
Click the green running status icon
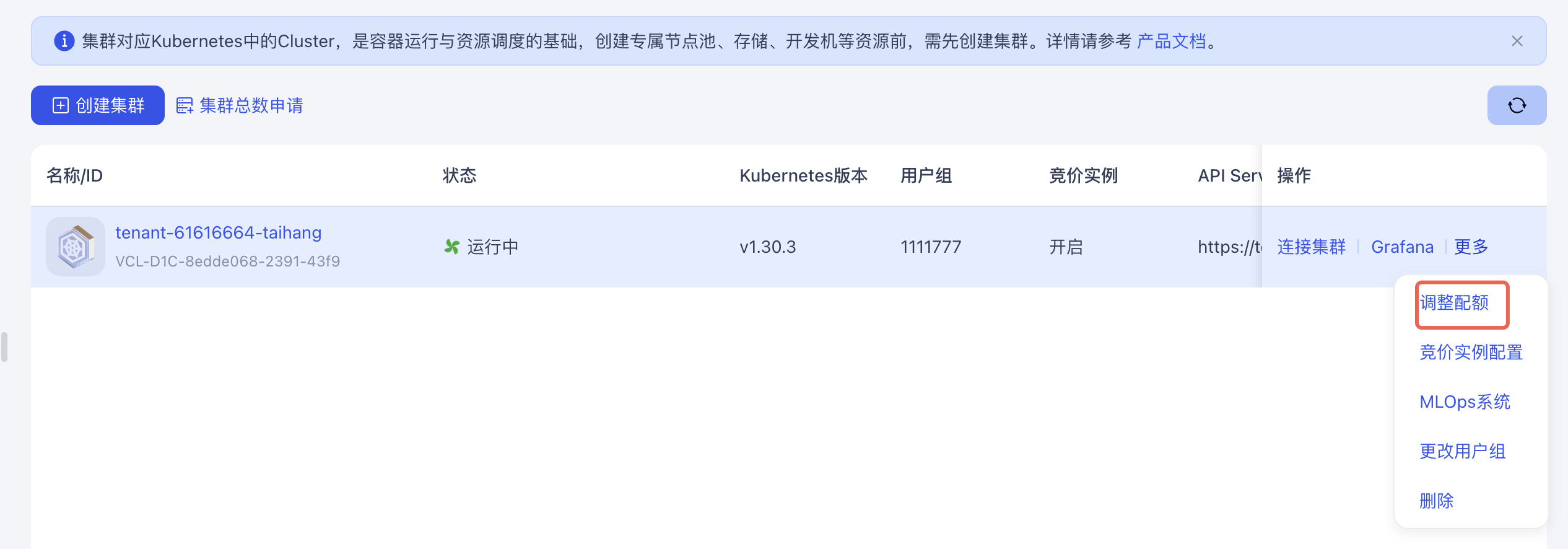tap(451, 247)
